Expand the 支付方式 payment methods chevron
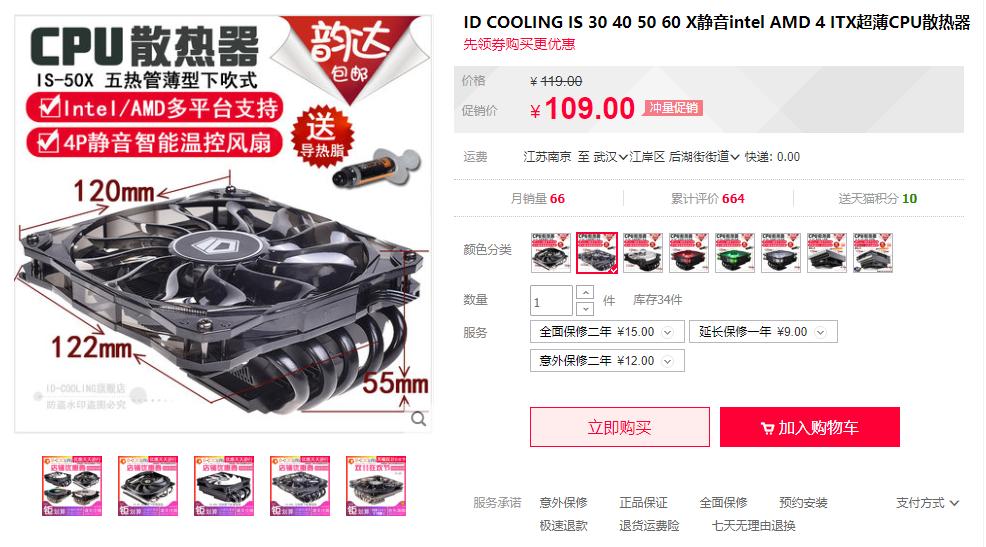 954,503
